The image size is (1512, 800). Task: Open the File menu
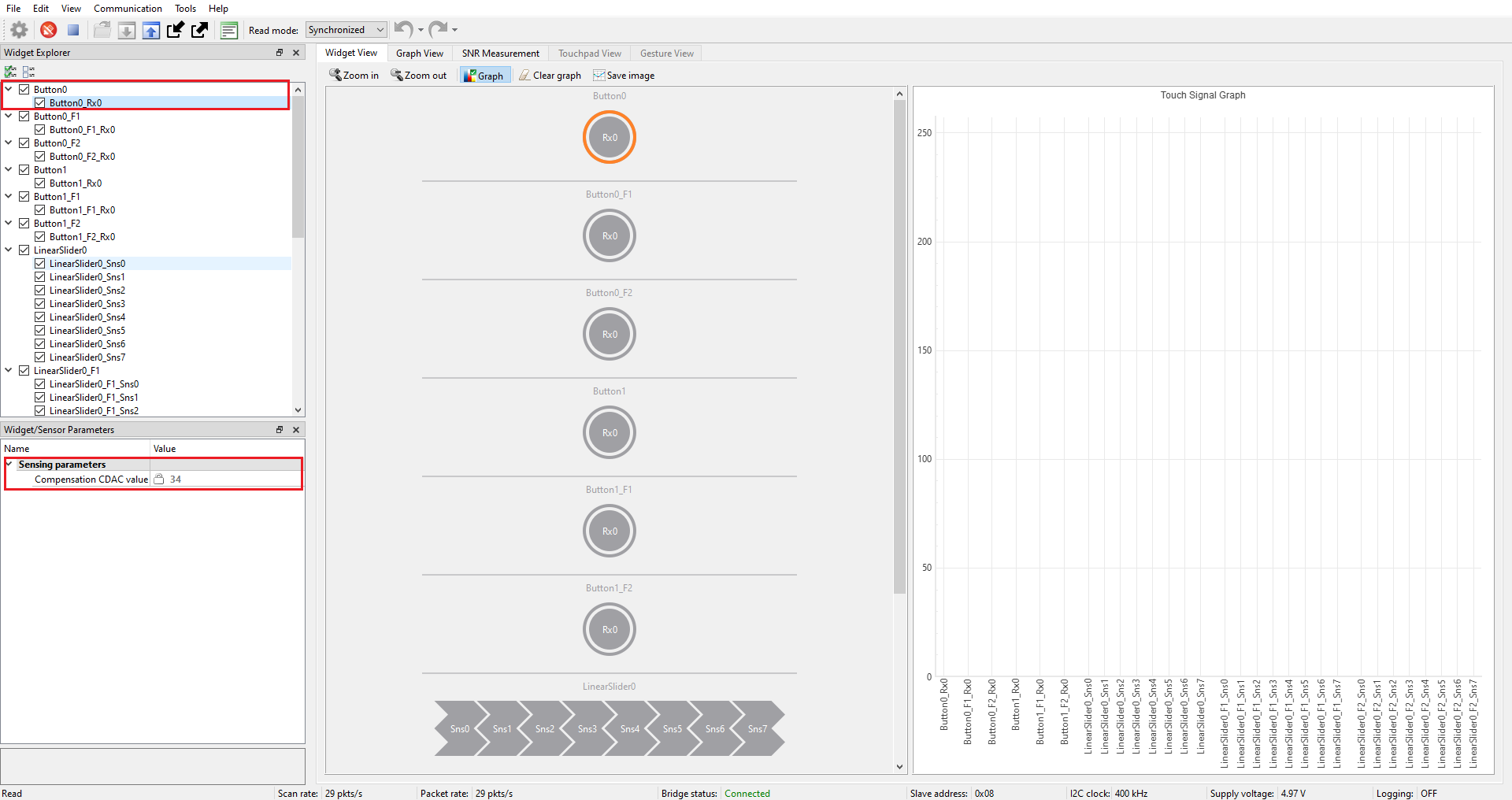click(13, 9)
